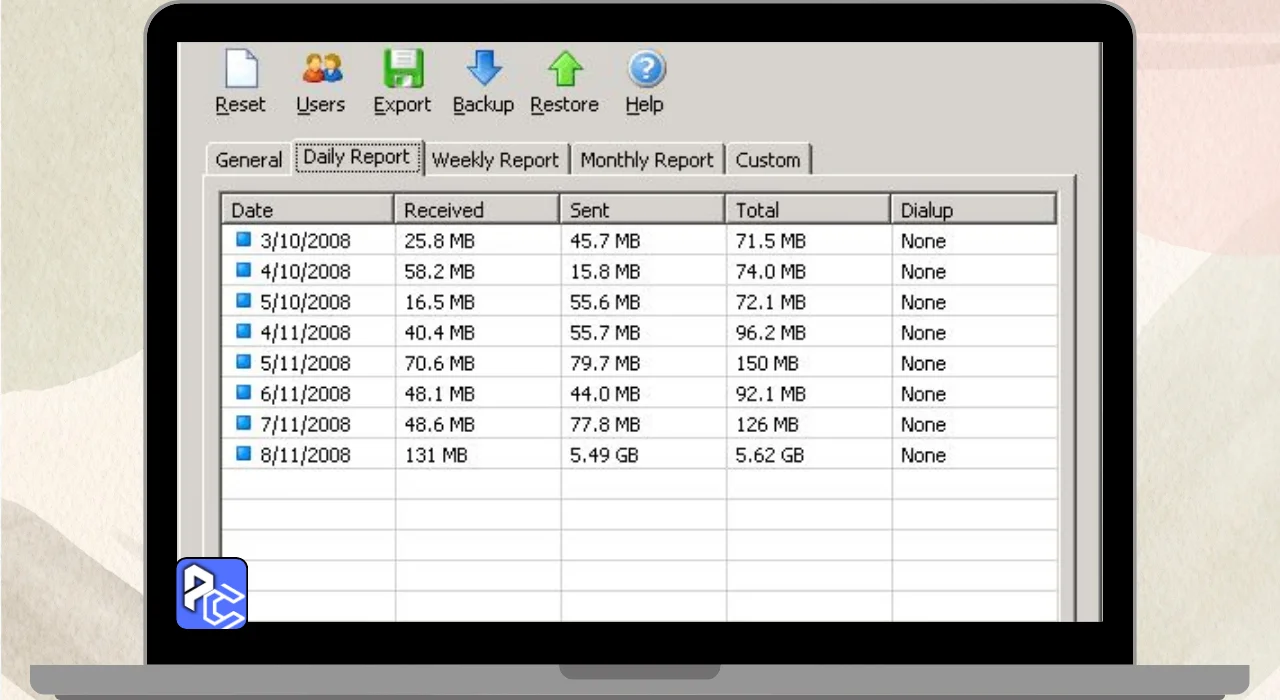Image resolution: width=1280 pixels, height=700 pixels.
Task: Click the 96.2 MB total value
Action: 770,333
